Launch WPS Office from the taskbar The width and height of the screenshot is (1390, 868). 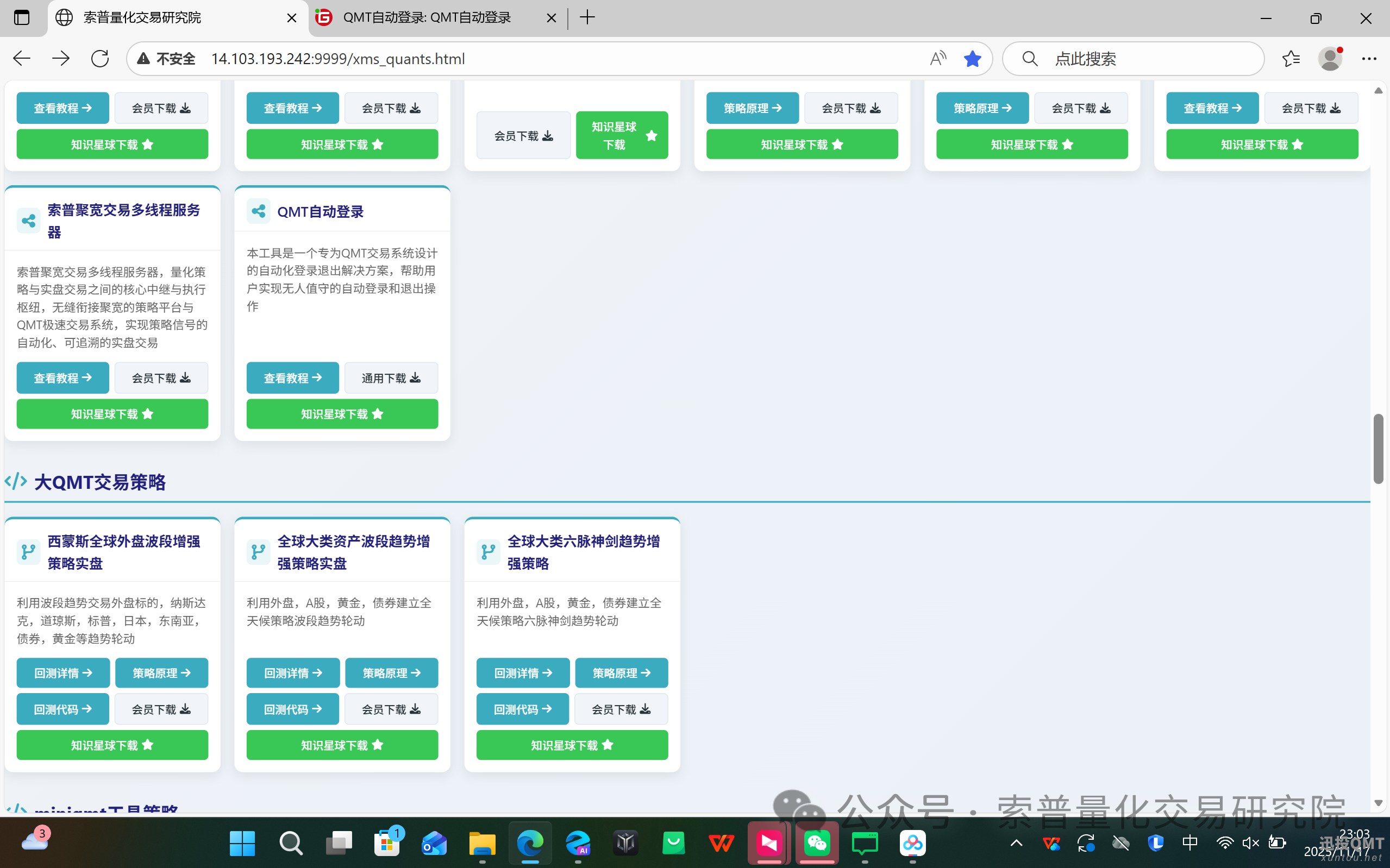(721, 844)
